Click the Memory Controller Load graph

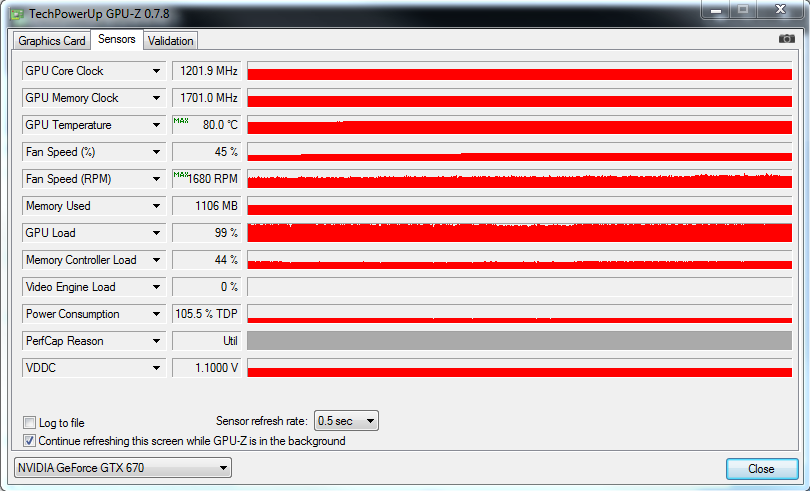tap(520, 260)
